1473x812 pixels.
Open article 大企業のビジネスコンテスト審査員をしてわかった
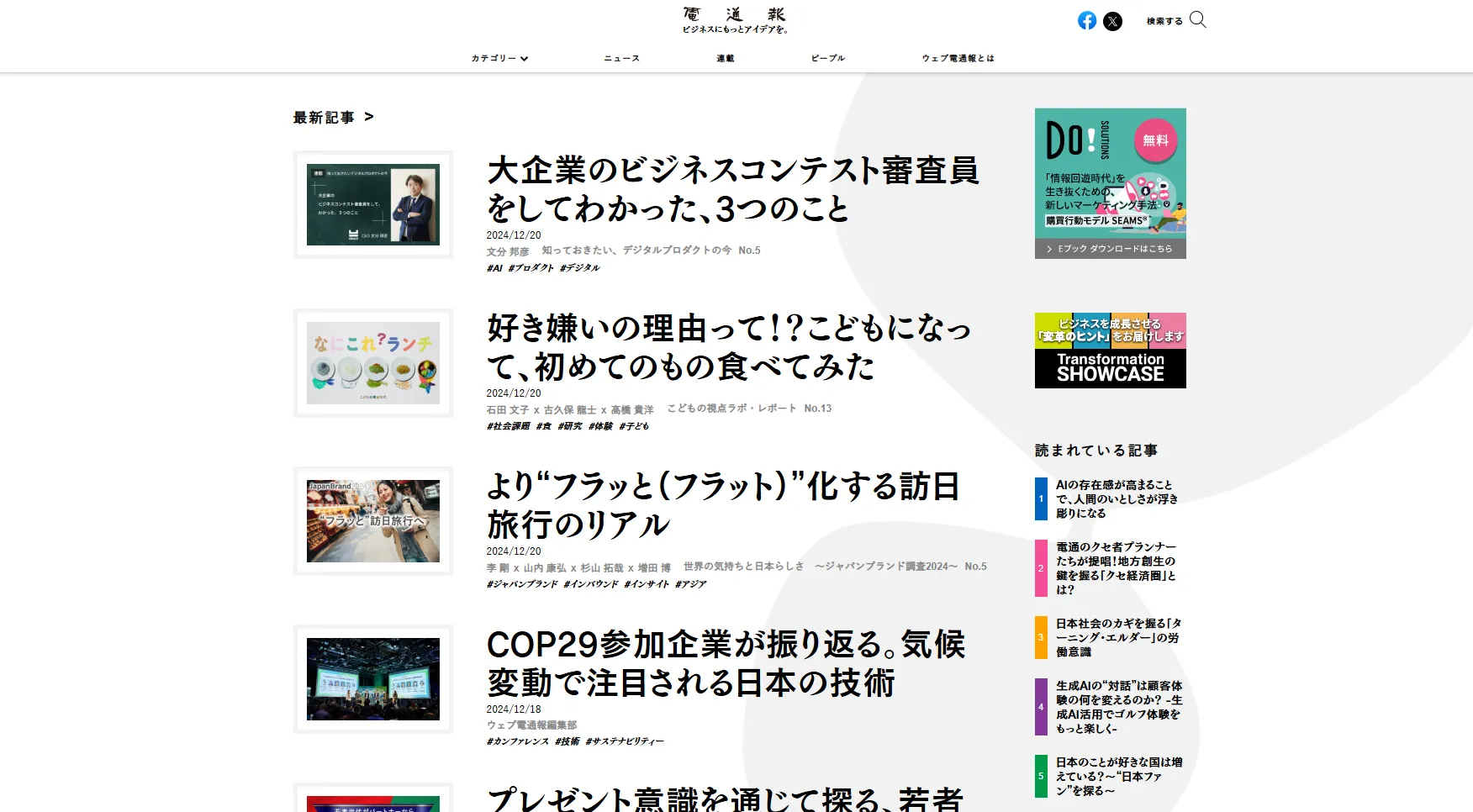tap(733, 189)
